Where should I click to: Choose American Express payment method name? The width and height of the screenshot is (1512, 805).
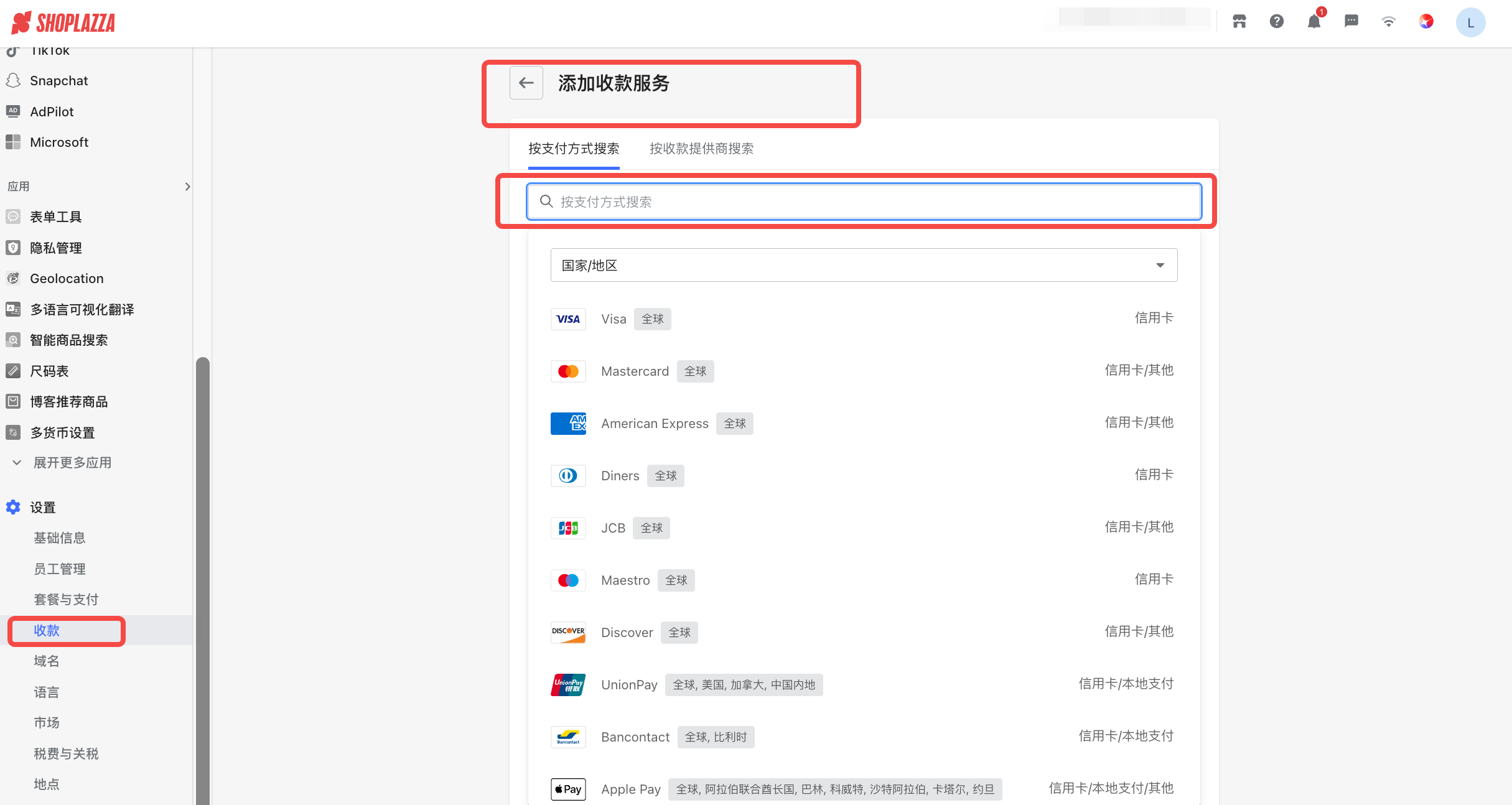[655, 424]
